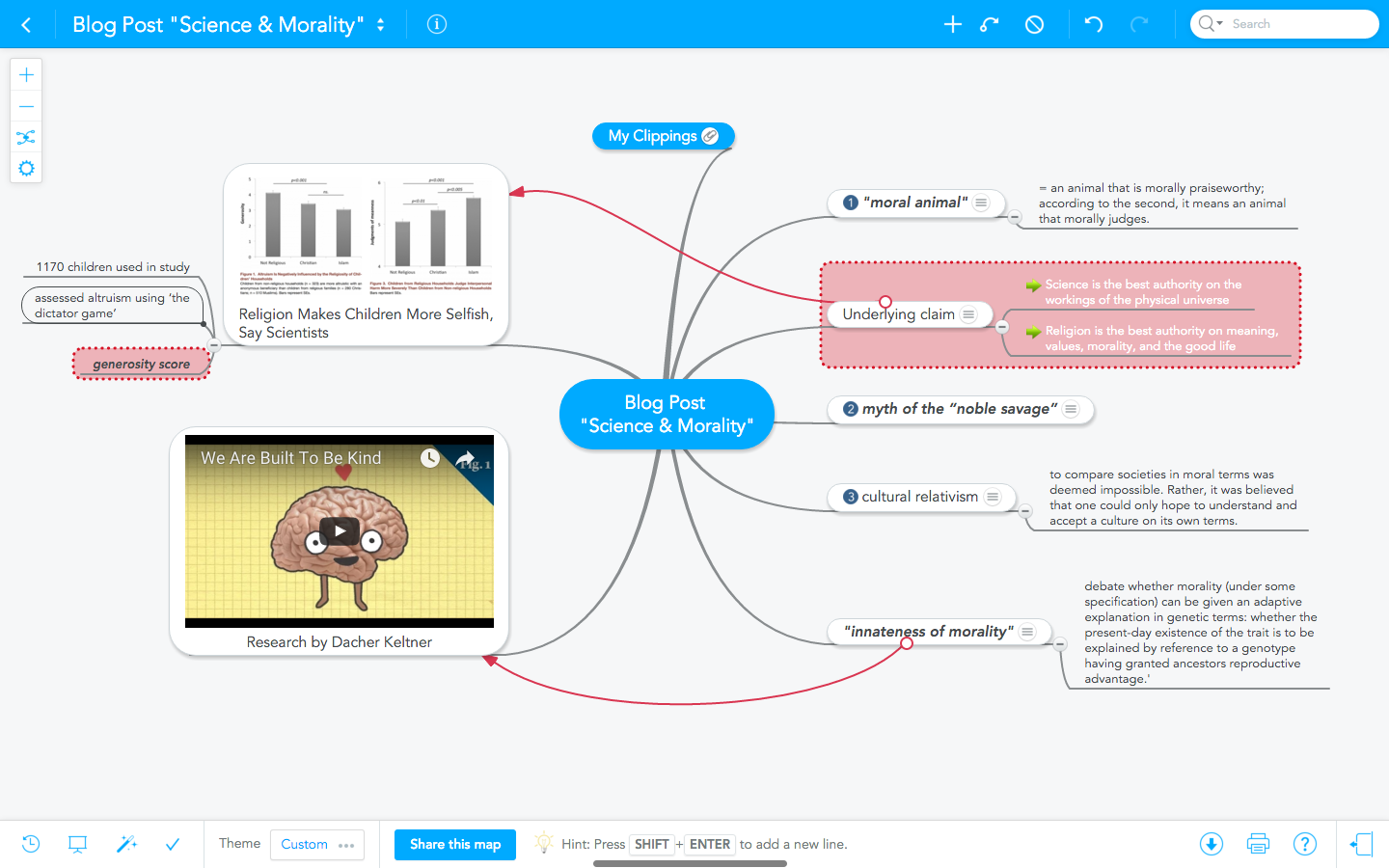1389x868 pixels.
Task: Select Religion Makes Children More Selfish title
Action: pos(366,323)
